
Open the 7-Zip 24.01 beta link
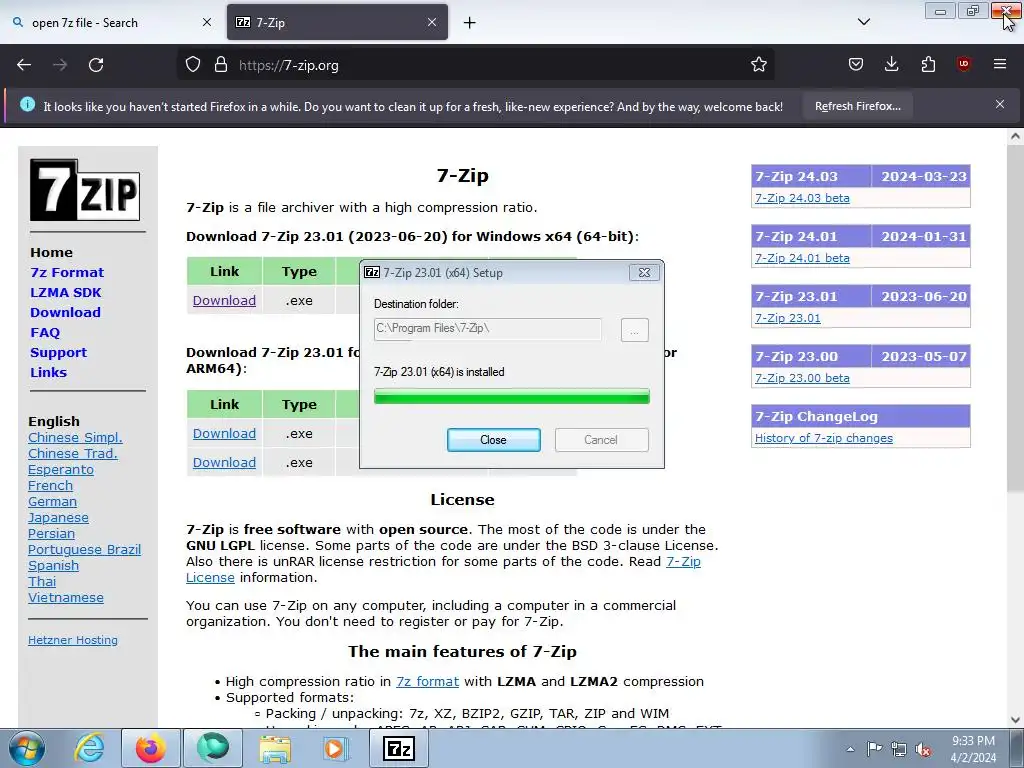(x=802, y=258)
